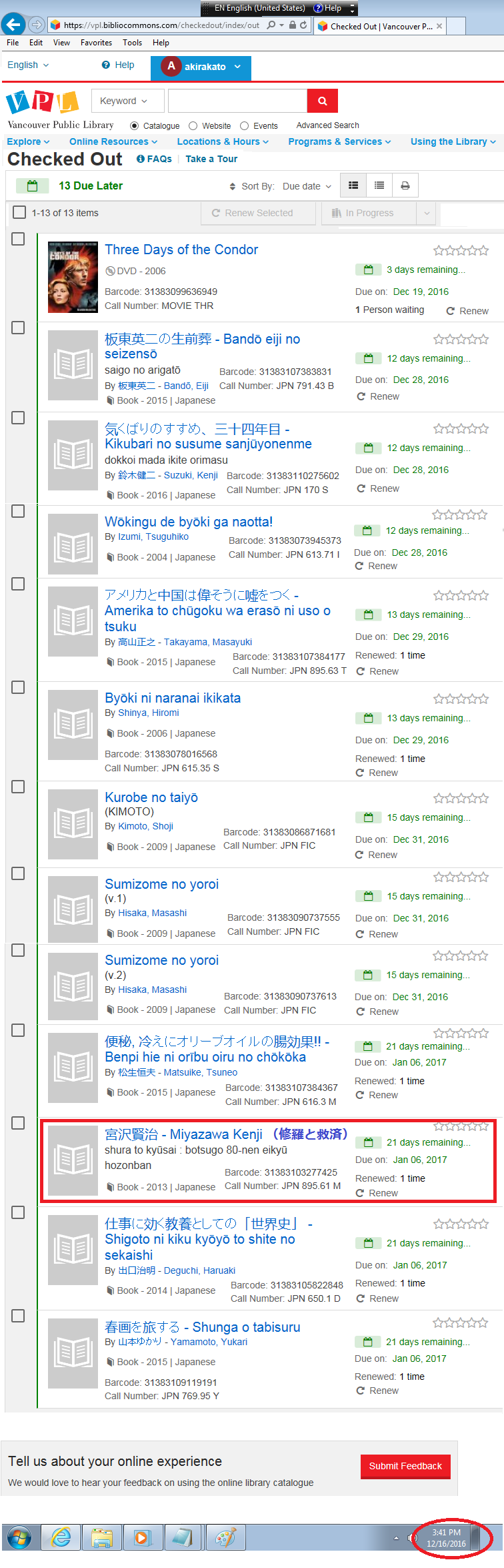Click the Advanced Search link

click(327, 125)
